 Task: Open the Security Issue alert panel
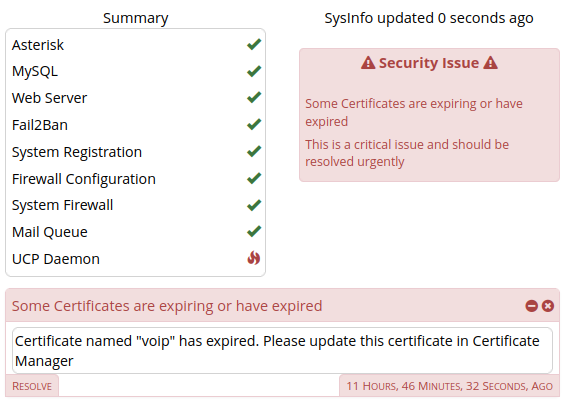pos(429,115)
